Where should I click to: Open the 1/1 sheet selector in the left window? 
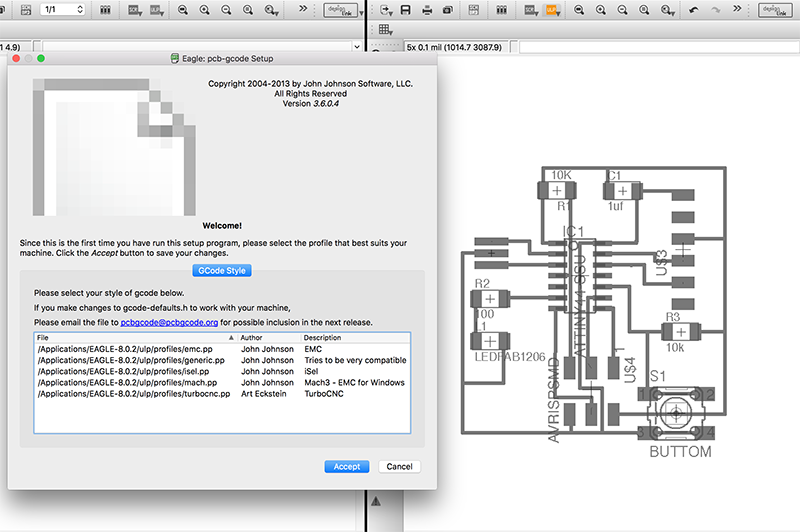(x=62, y=10)
